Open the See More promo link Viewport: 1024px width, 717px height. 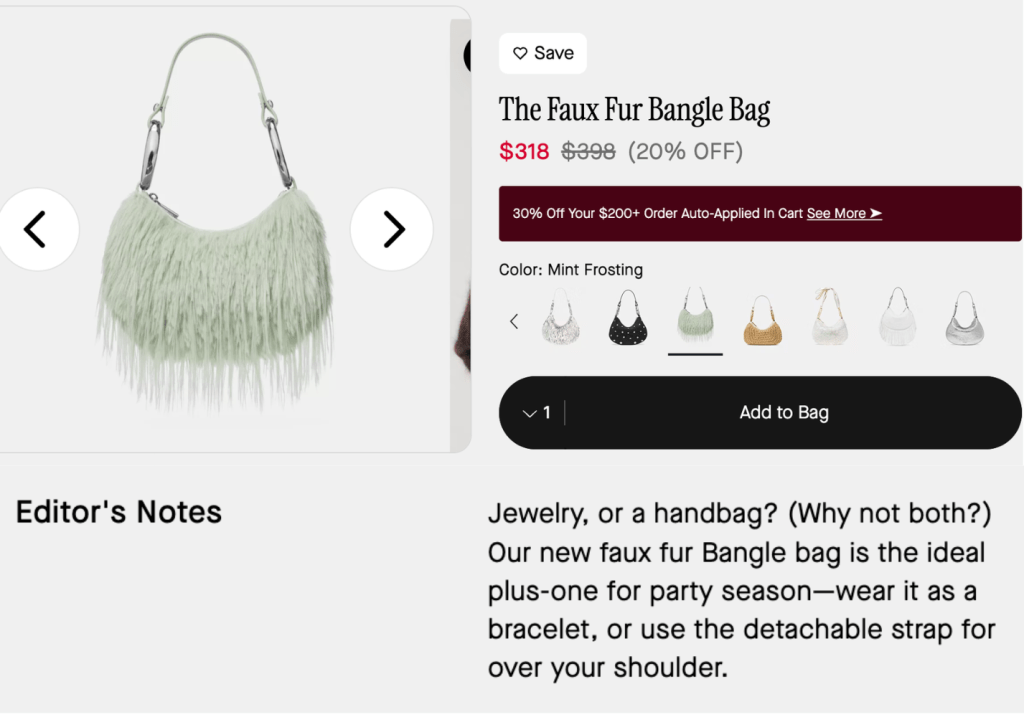pyautogui.click(x=844, y=213)
